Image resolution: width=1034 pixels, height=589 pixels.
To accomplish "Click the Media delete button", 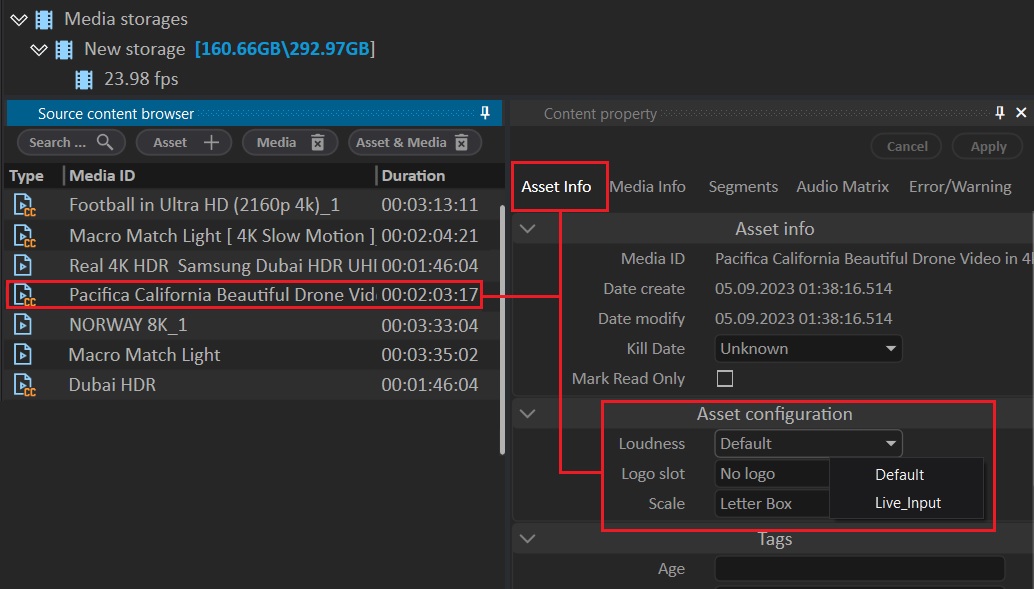I will (x=290, y=142).
